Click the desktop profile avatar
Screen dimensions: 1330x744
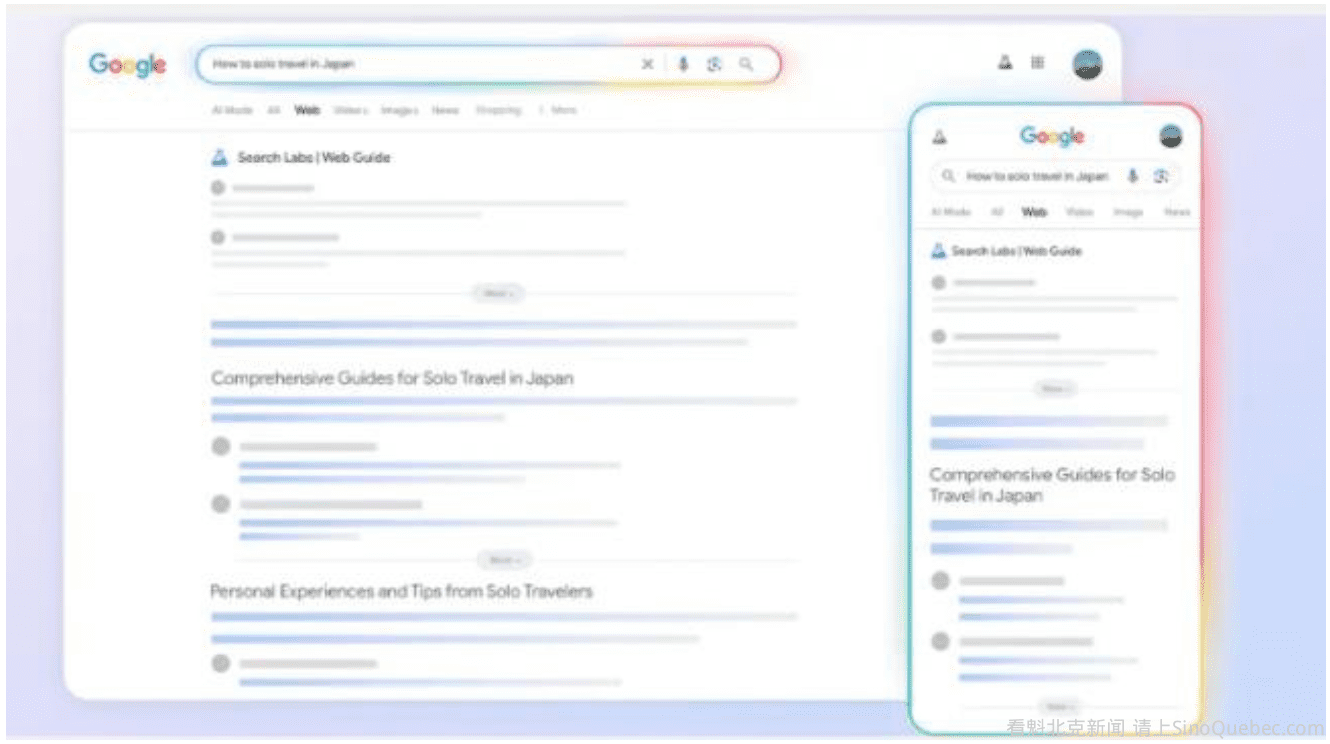coord(1087,64)
